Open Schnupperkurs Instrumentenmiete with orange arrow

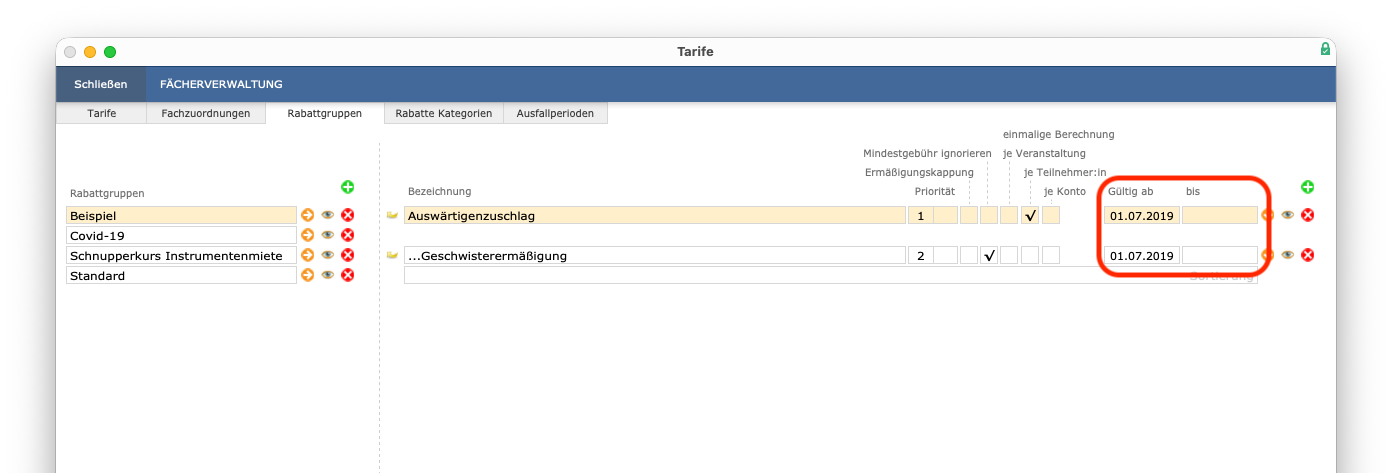pyautogui.click(x=308, y=255)
